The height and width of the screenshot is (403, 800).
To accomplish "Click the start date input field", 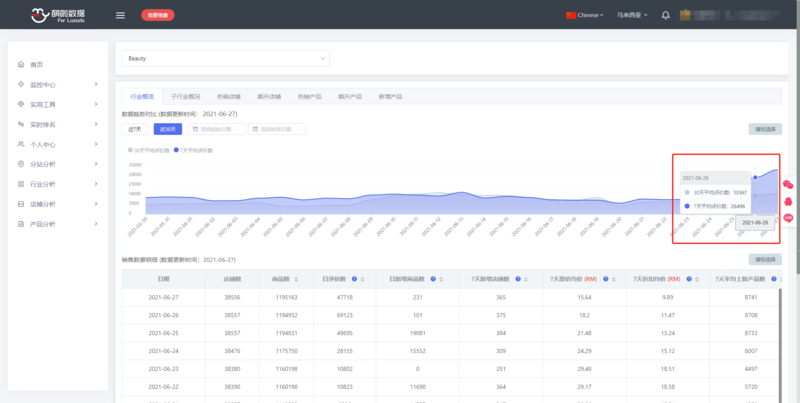I will coord(215,129).
